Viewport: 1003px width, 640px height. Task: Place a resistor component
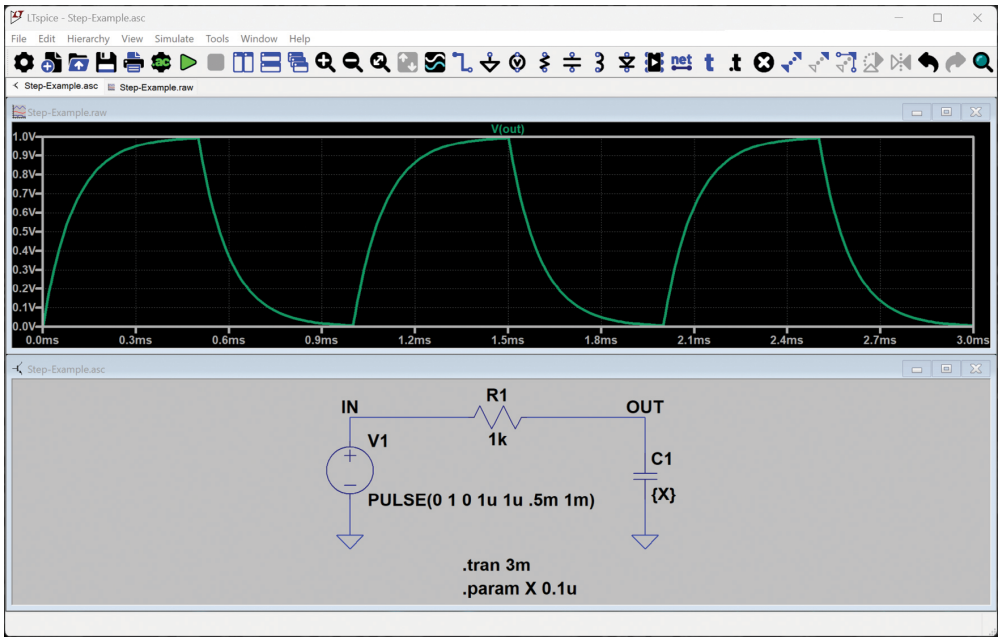[545, 63]
